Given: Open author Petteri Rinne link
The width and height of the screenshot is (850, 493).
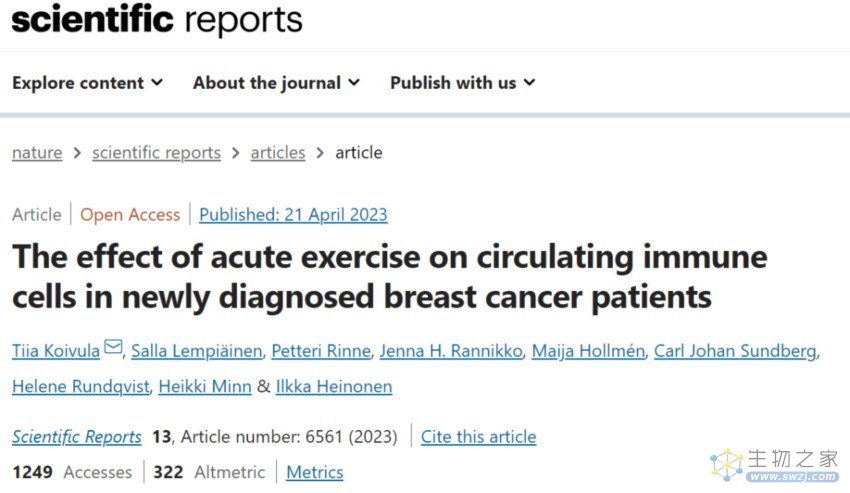Looking at the screenshot, I should click(x=321, y=351).
